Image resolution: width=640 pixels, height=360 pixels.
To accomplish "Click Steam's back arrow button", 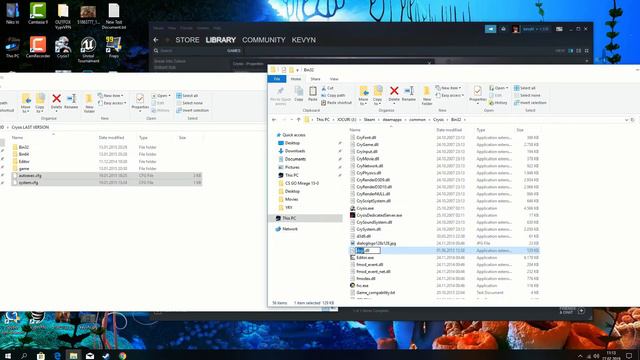I will (156, 40).
